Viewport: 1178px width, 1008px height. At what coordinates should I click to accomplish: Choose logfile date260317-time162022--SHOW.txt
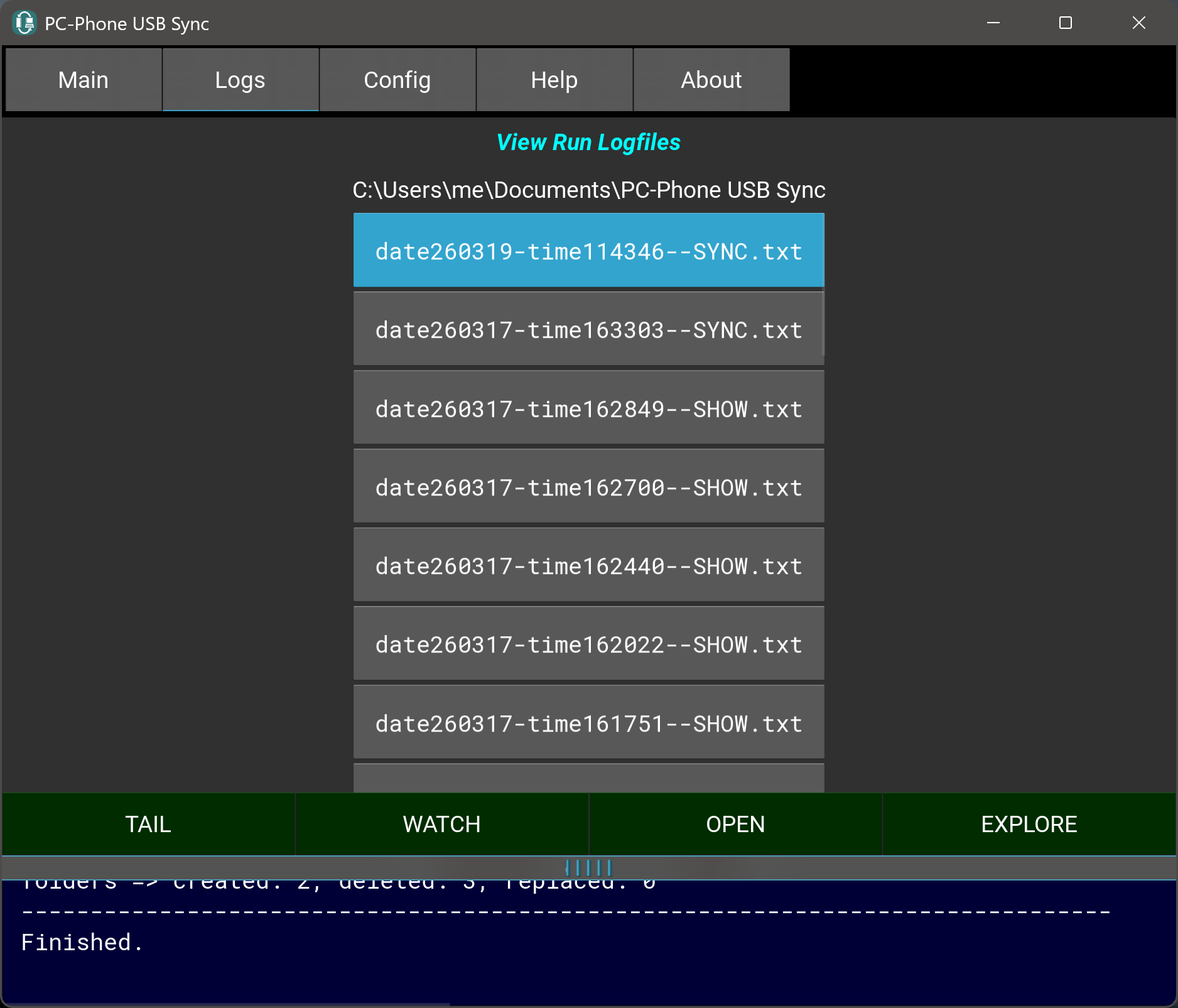[588, 644]
